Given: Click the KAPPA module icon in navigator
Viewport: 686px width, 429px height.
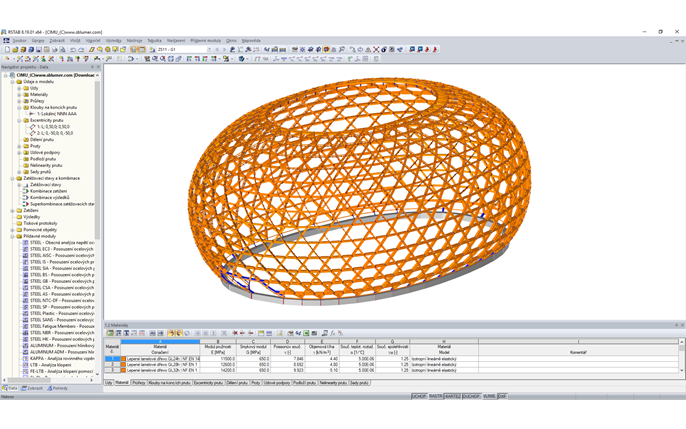Looking at the screenshot, I should point(25,358).
